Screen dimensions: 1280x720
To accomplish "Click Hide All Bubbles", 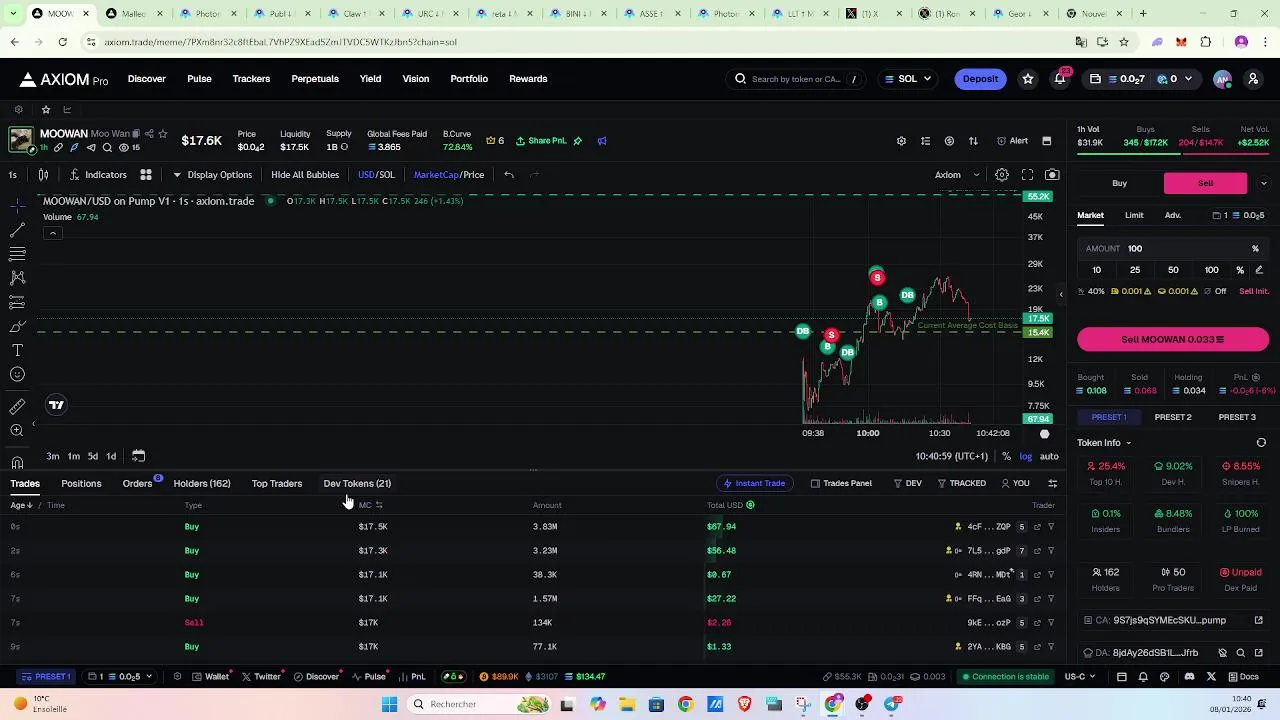I will 305,175.
